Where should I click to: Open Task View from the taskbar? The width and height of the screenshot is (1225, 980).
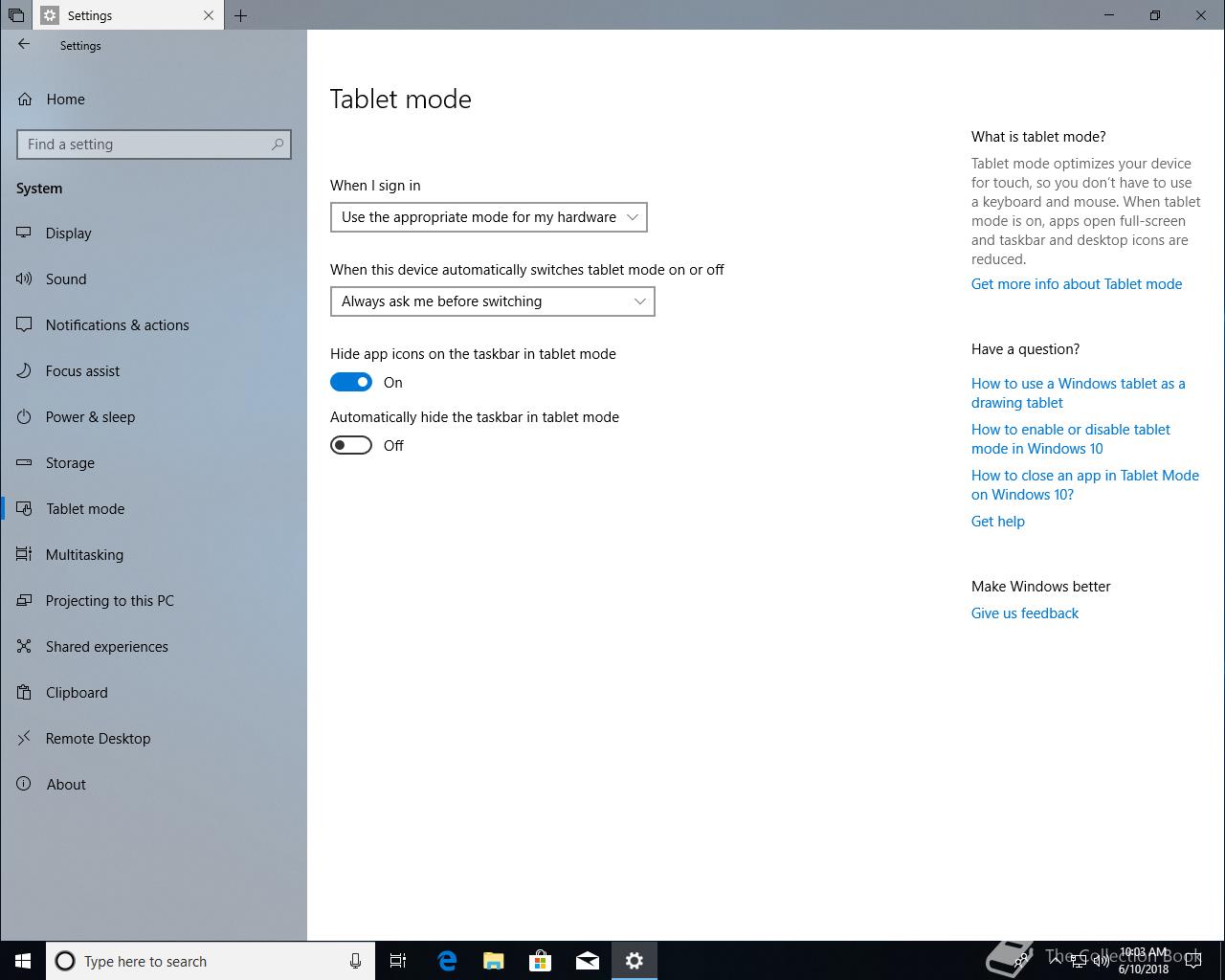(398, 961)
